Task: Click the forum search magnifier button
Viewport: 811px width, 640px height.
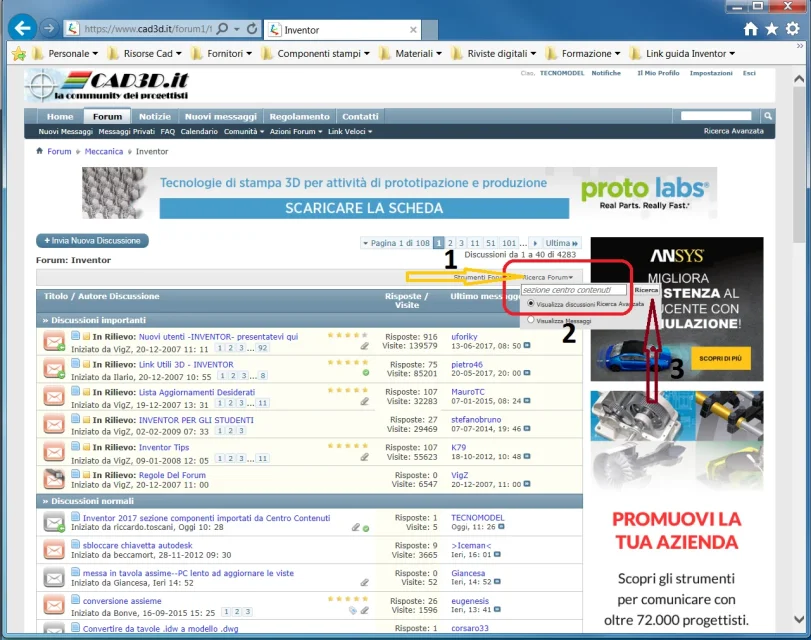Action: [768, 116]
